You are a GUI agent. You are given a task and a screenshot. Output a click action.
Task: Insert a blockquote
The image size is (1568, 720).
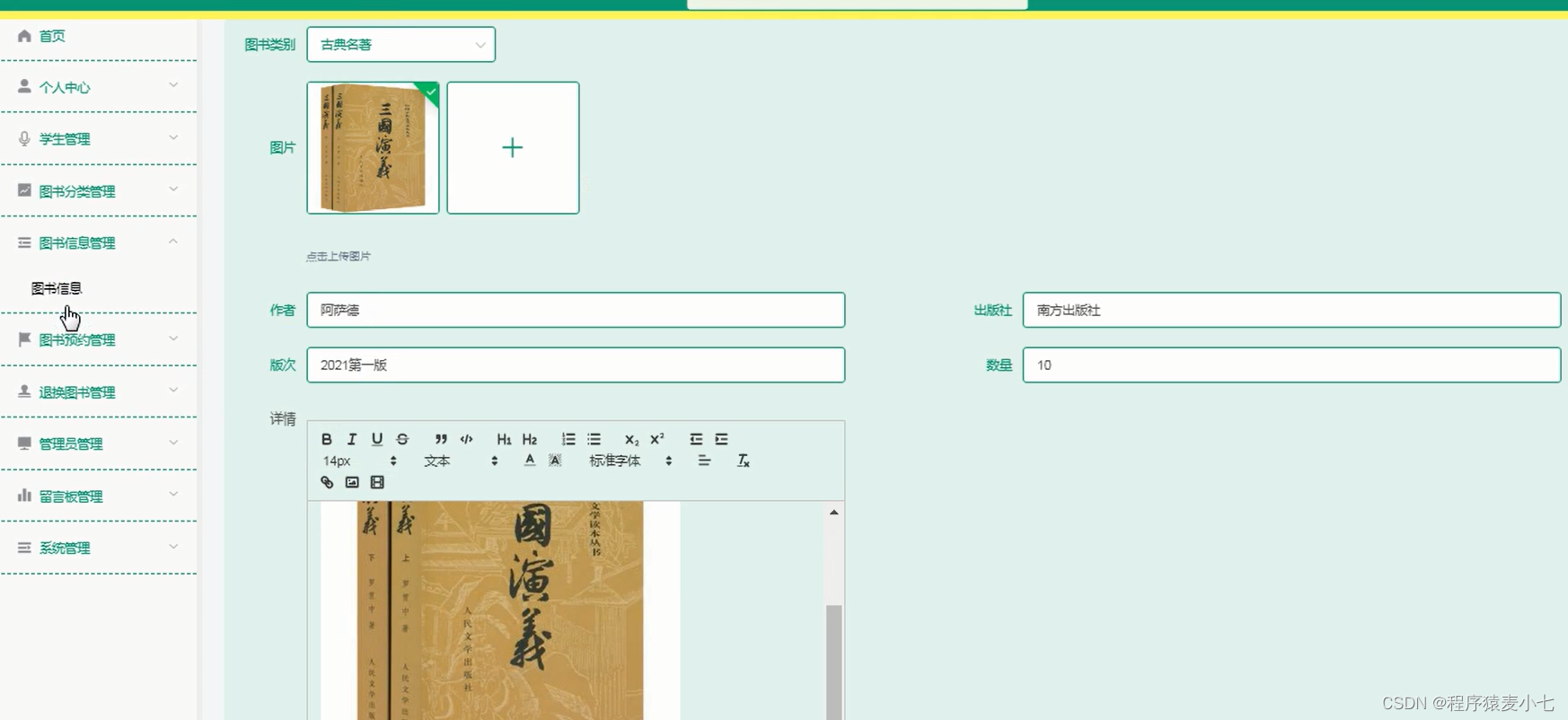(441, 439)
